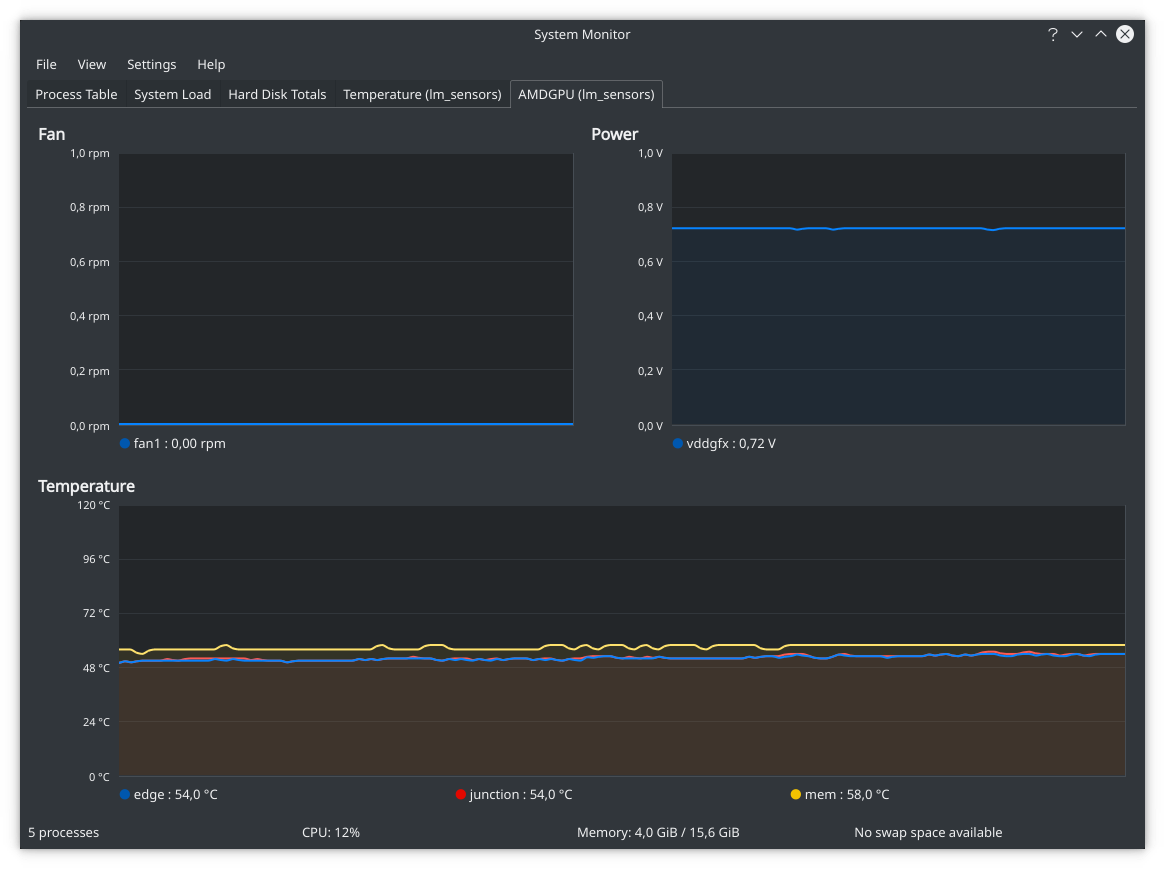Select the AMDGPU (lm_sensors) tab
The width and height of the screenshot is (1165, 869).
(x=586, y=94)
